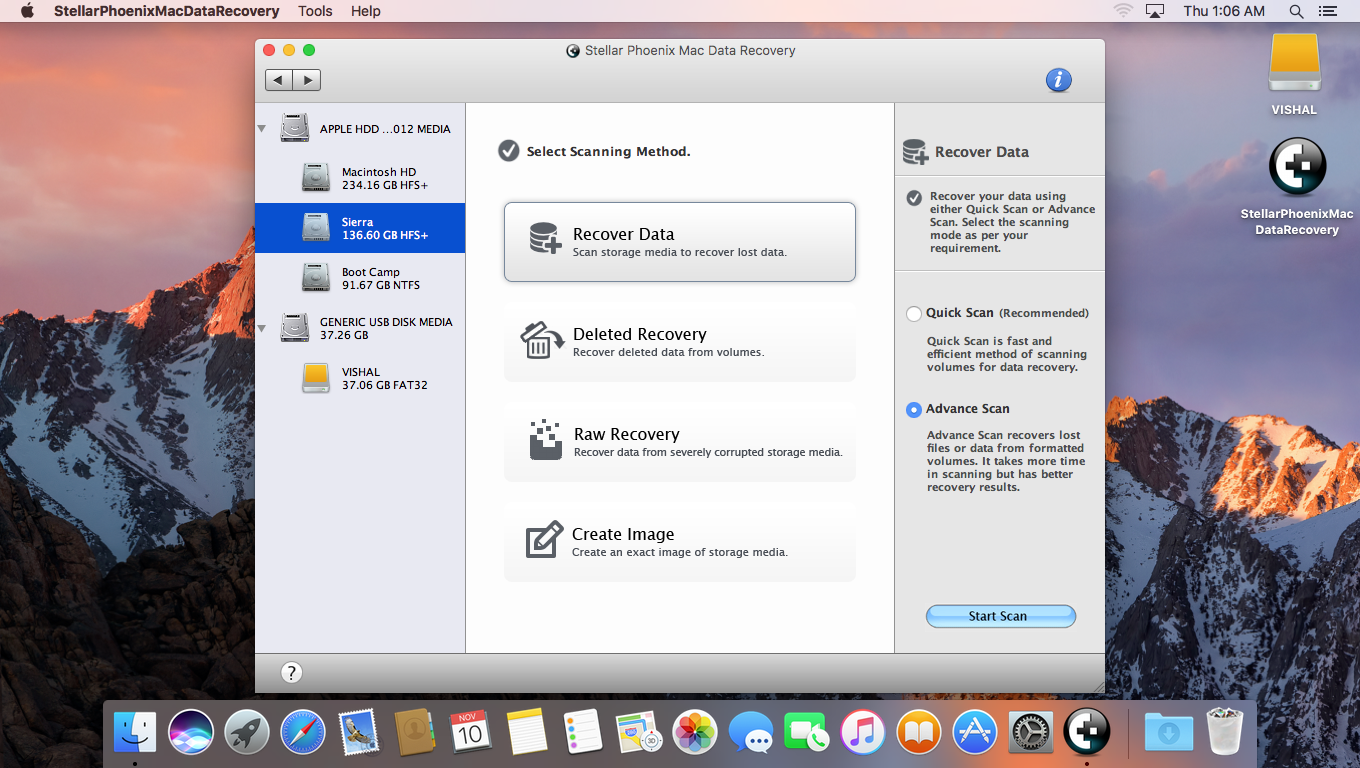Screen dimensions: 1360x768
Task: Select the Sierra volume in sidebar
Action: 360,228
